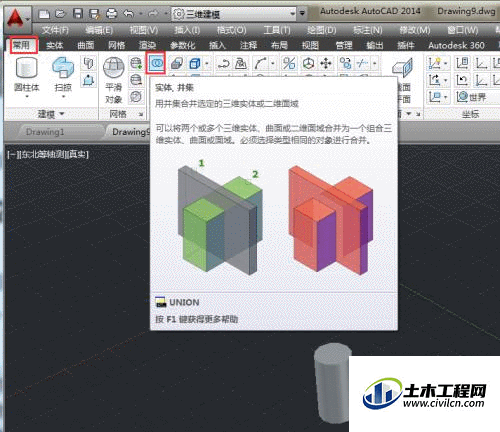Screen dimensions: 500x432
Task: Click the Plot (printer) icon
Action: click(x=111, y=14)
